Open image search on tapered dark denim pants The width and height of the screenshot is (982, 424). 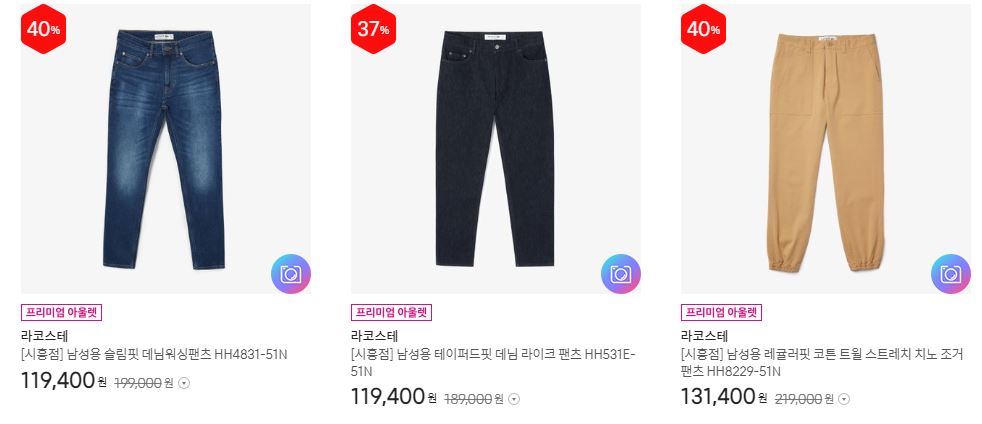621,274
